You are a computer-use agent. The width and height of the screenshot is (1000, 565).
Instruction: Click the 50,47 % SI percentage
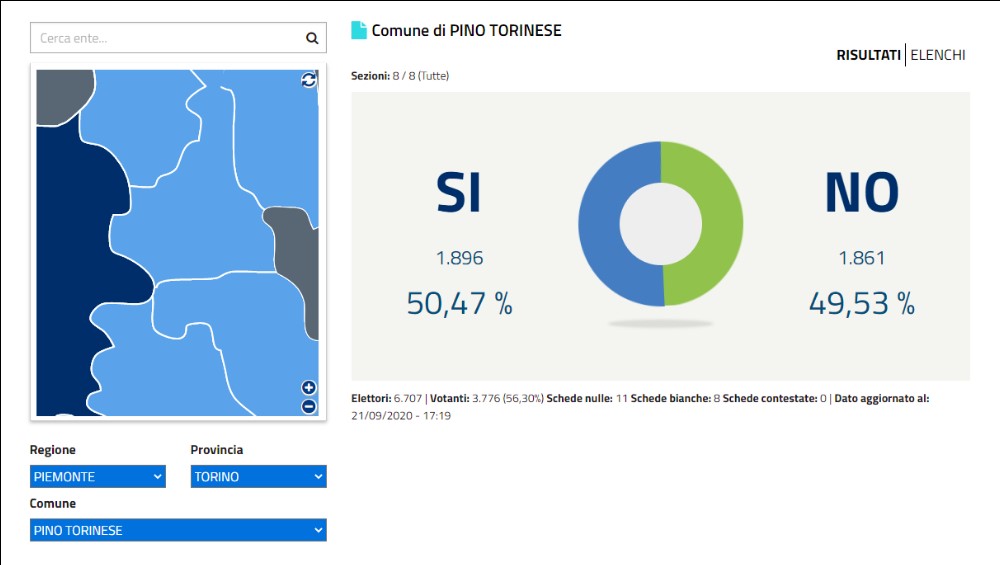coord(459,303)
